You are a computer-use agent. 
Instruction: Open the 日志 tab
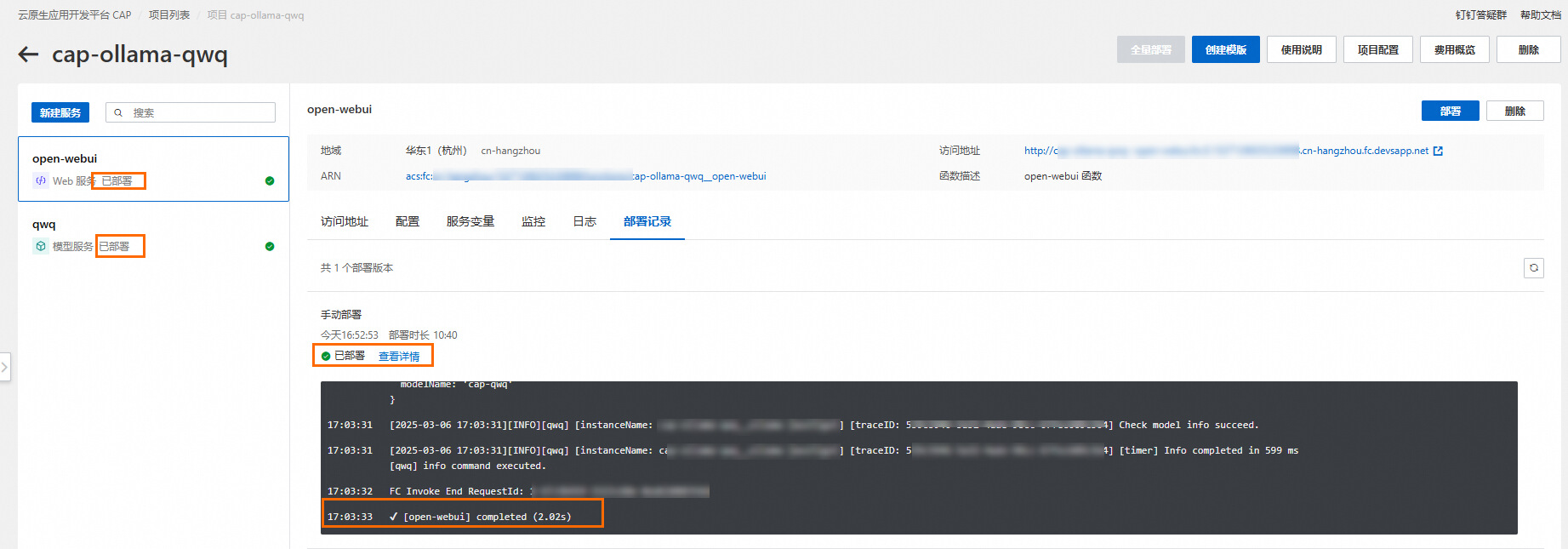584,222
